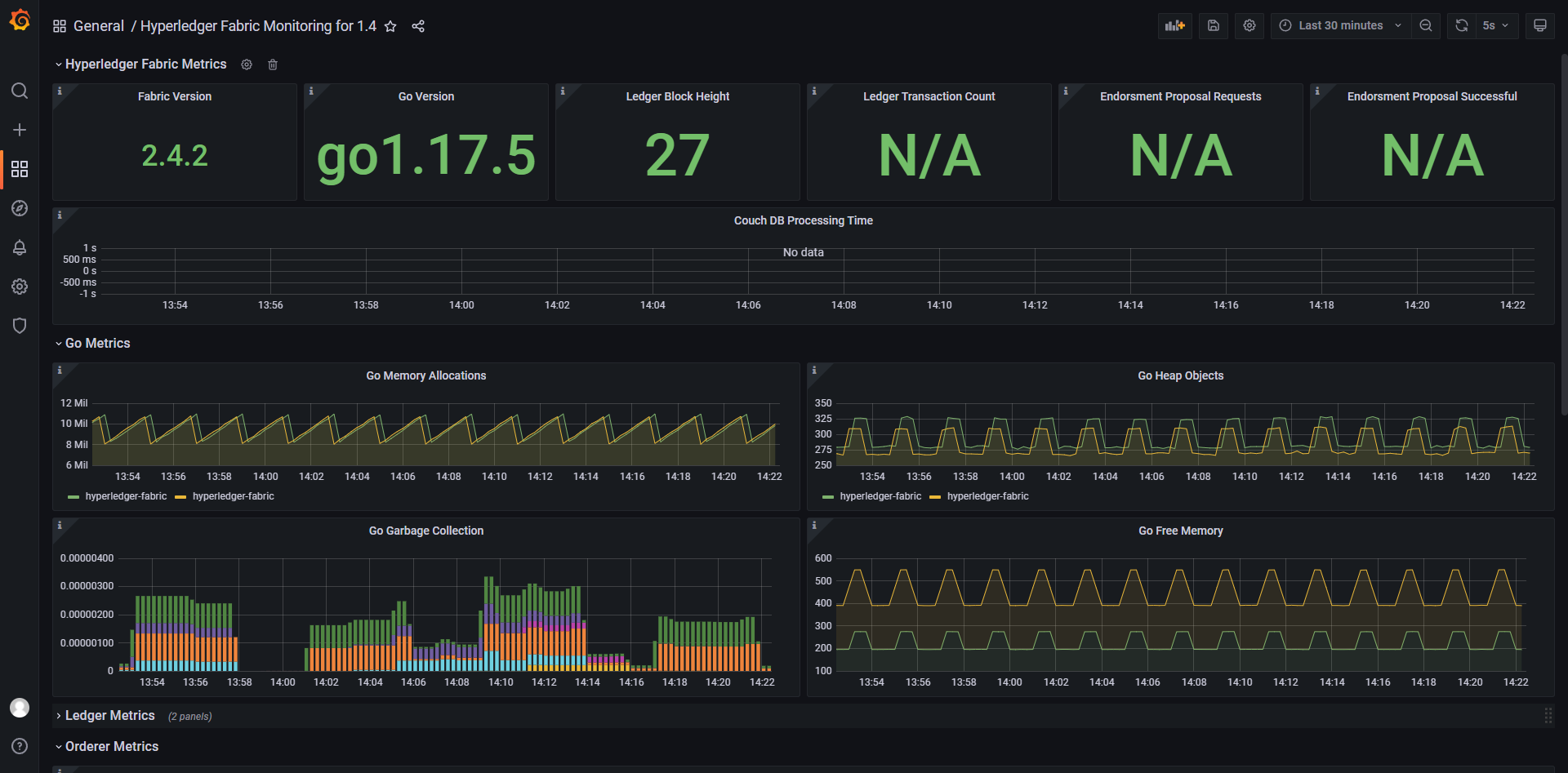Mark dashboard as favorite with star icon

pos(390,26)
